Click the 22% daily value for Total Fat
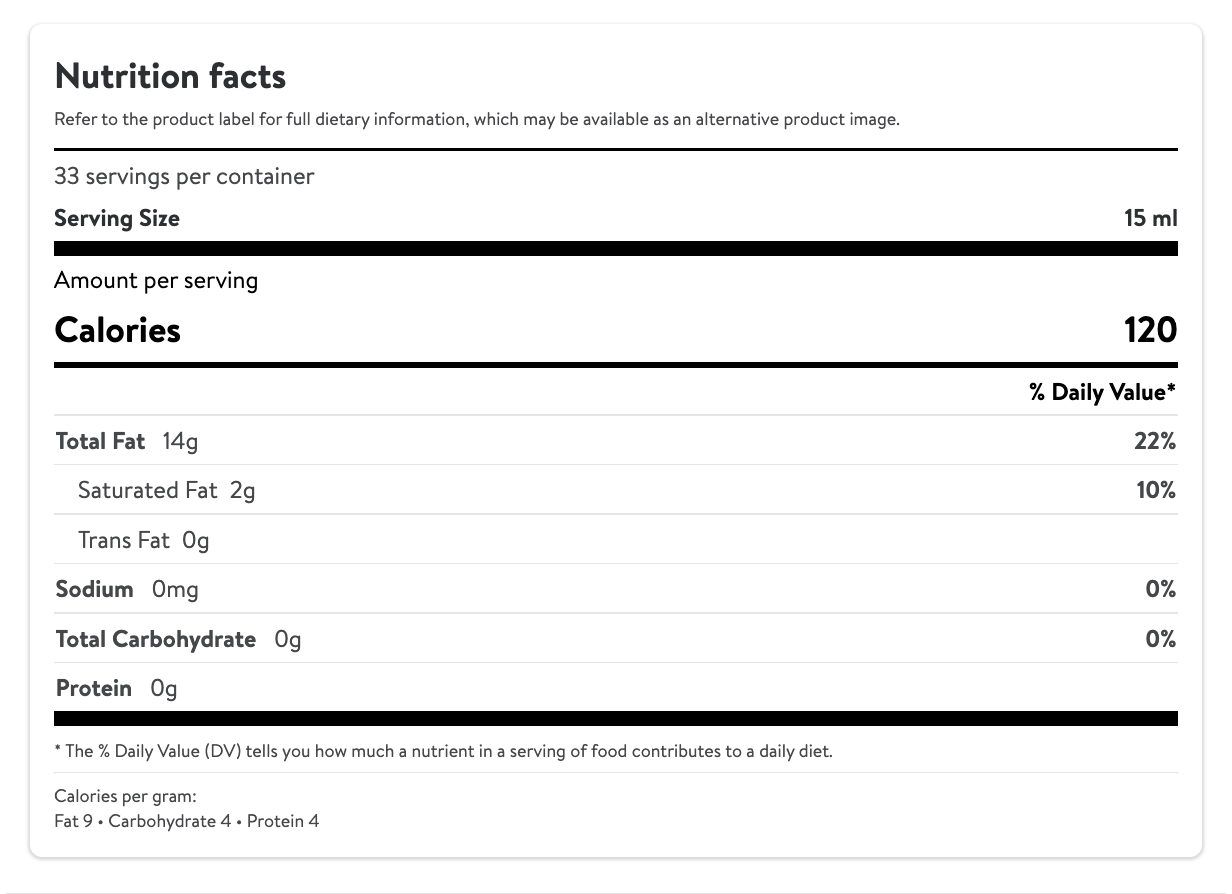 pos(1155,441)
